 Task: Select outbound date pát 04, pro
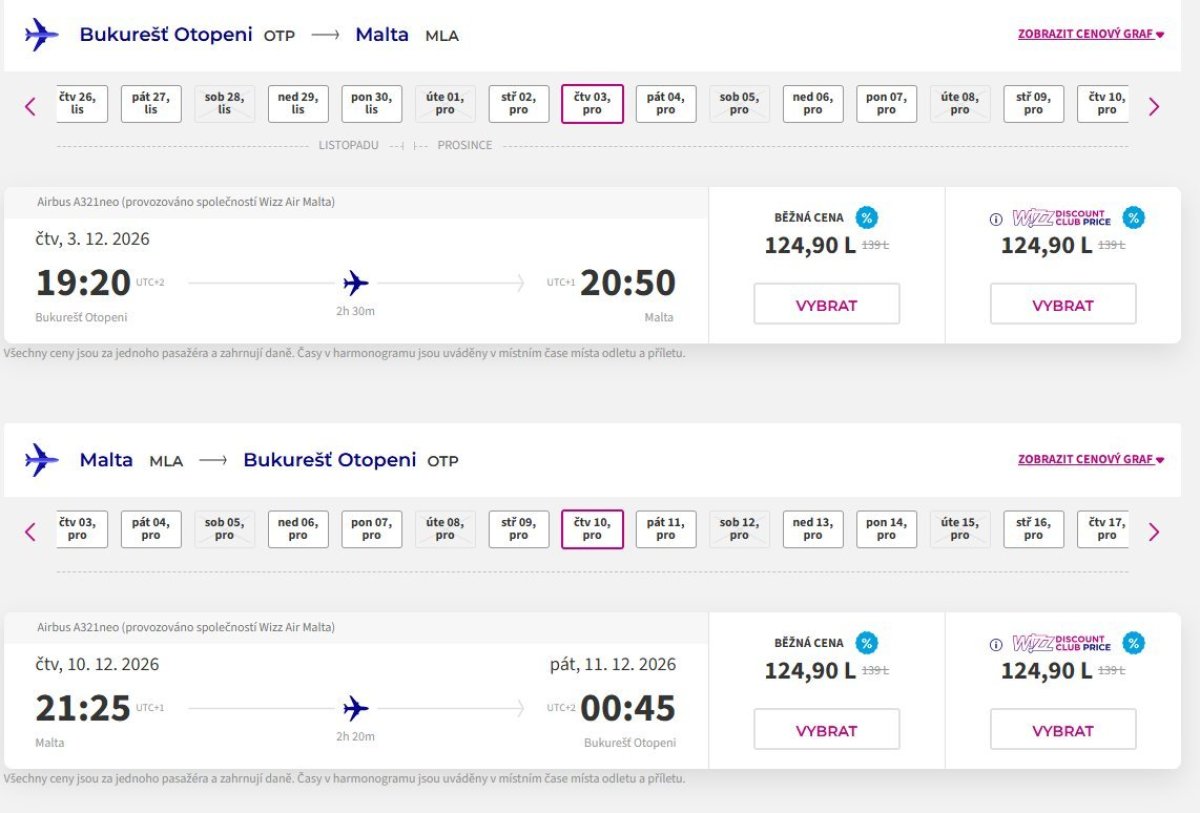[666, 104]
